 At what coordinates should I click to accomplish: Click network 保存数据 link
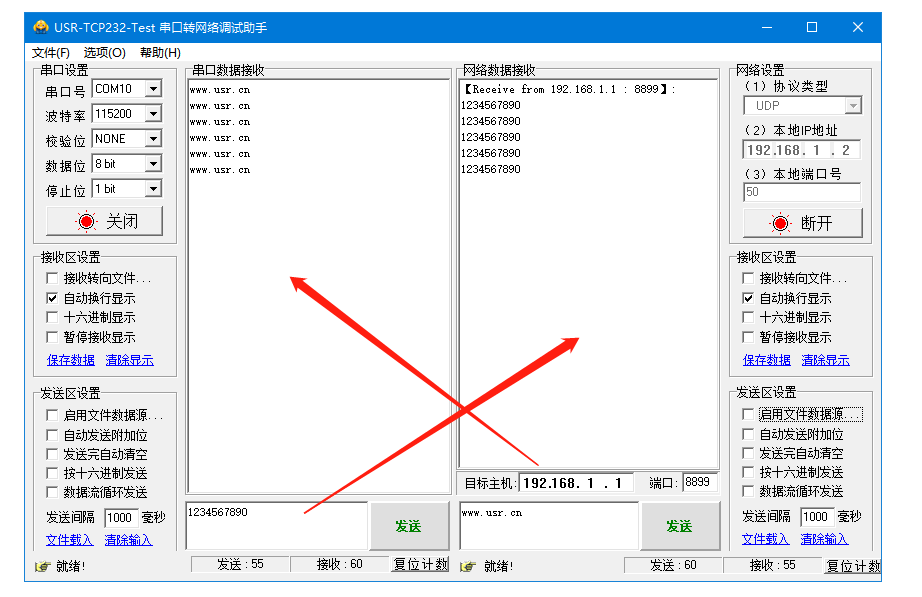pyautogui.click(x=767, y=360)
